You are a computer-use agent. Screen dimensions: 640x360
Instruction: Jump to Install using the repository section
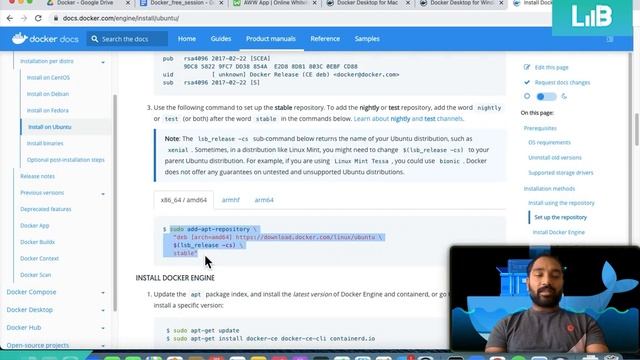click(x=561, y=203)
